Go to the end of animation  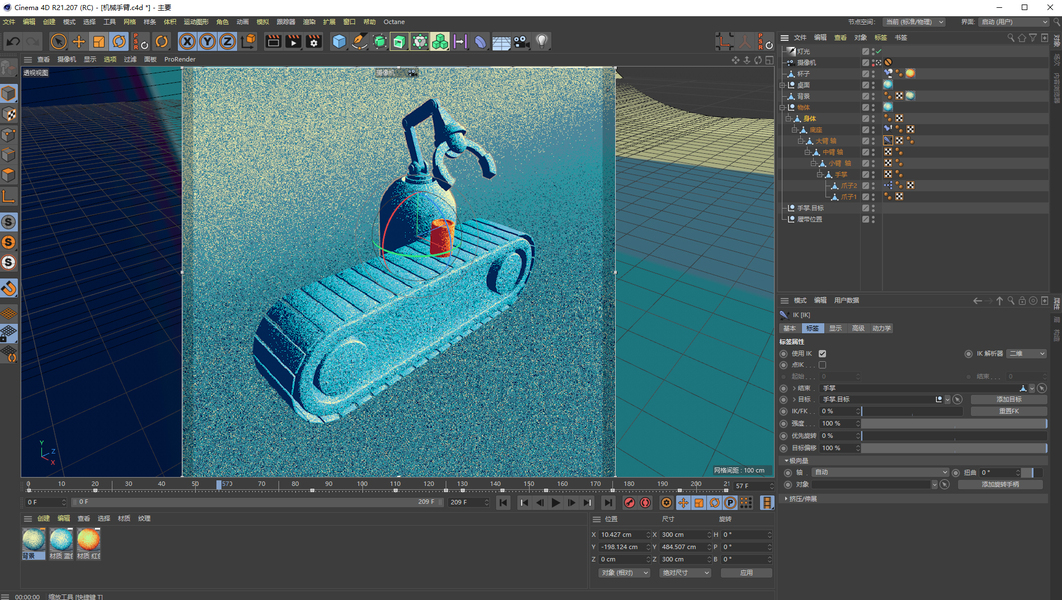[608, 502]
